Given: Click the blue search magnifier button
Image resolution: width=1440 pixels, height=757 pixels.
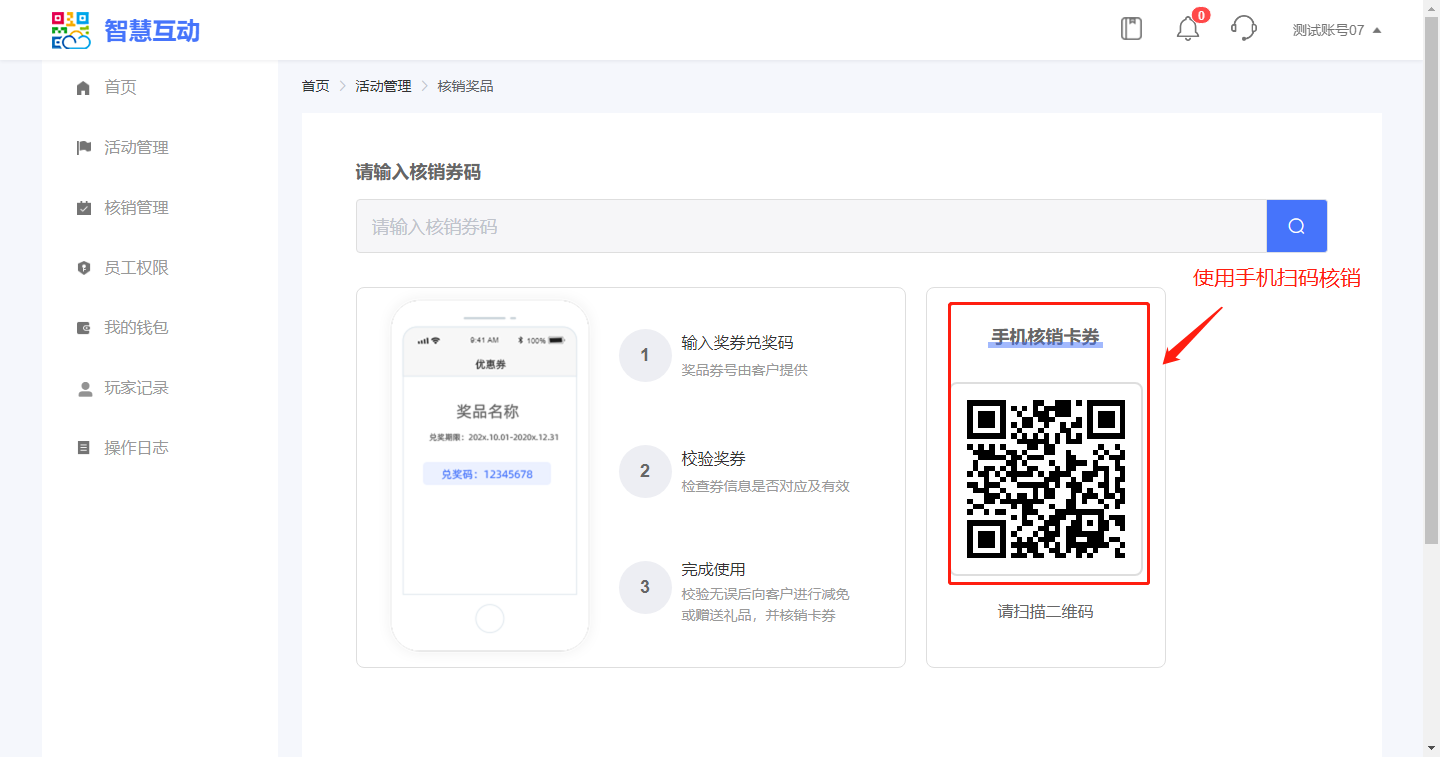Looking at the screenshot, I should [1296, 226].
